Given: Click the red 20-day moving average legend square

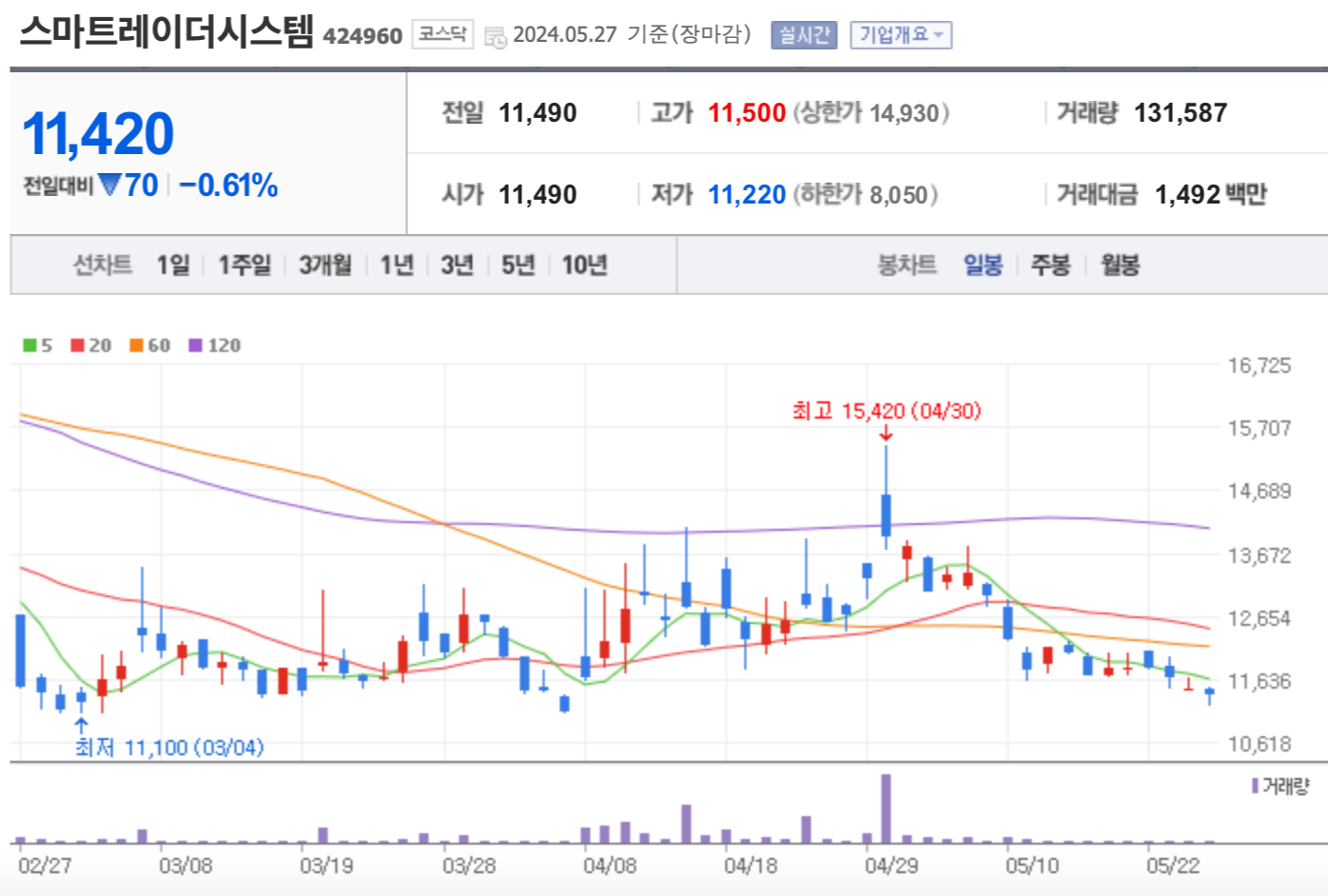Looking at the screenshot, I should click(x=77, y=345).
